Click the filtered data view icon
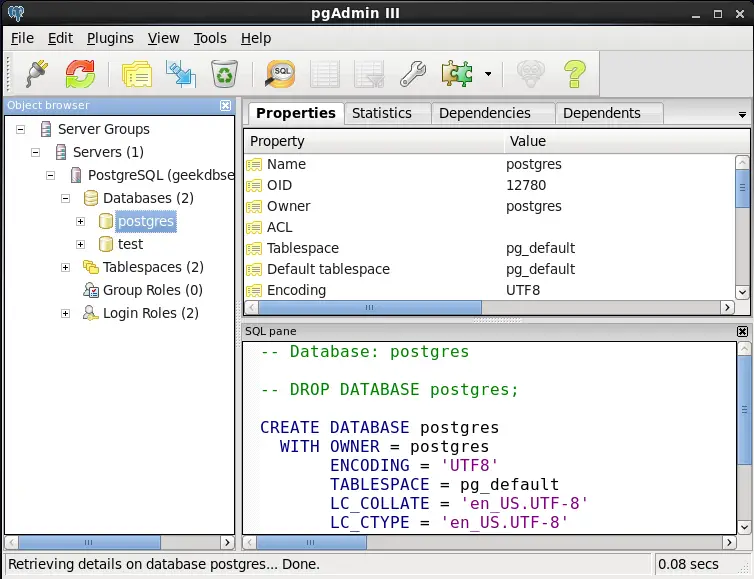This screenshot has width=754, height=579. coord(369,74)
